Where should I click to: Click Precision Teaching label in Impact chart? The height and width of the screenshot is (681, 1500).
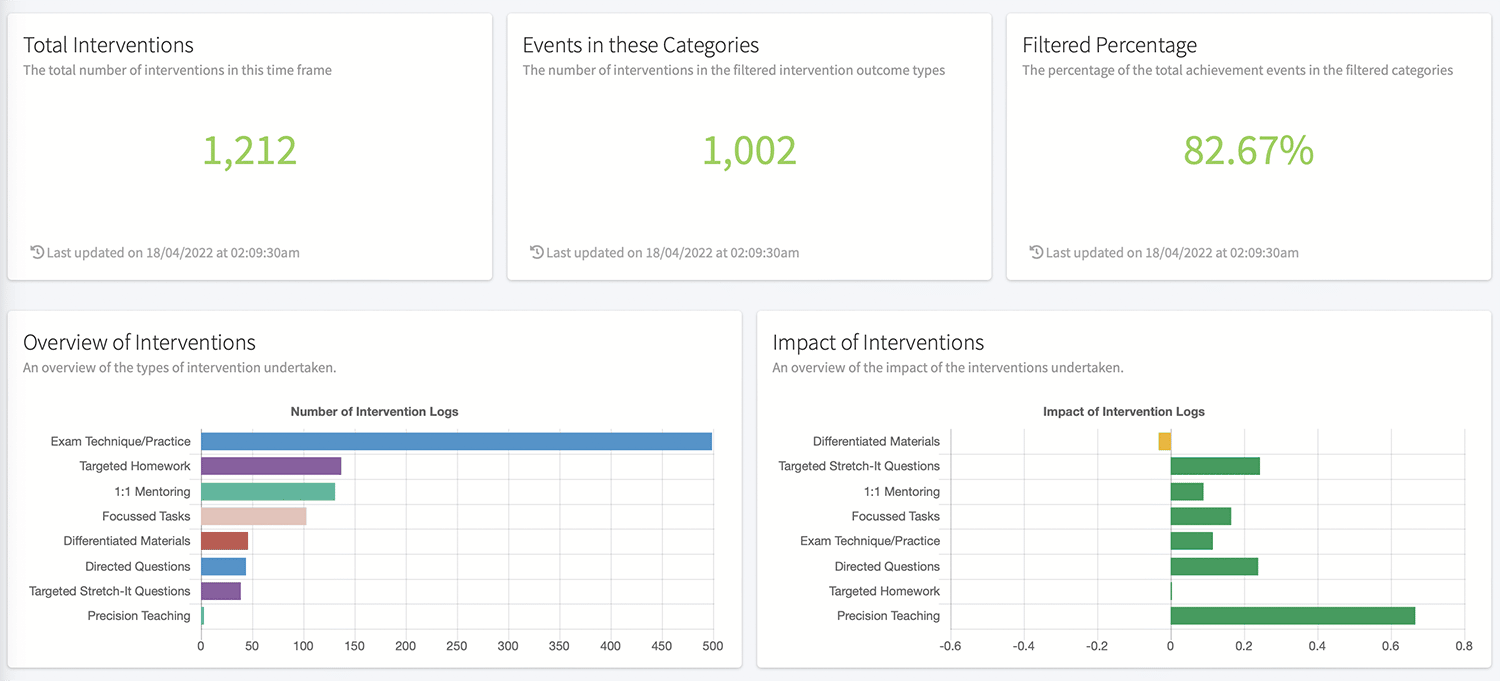pos(889,616)
